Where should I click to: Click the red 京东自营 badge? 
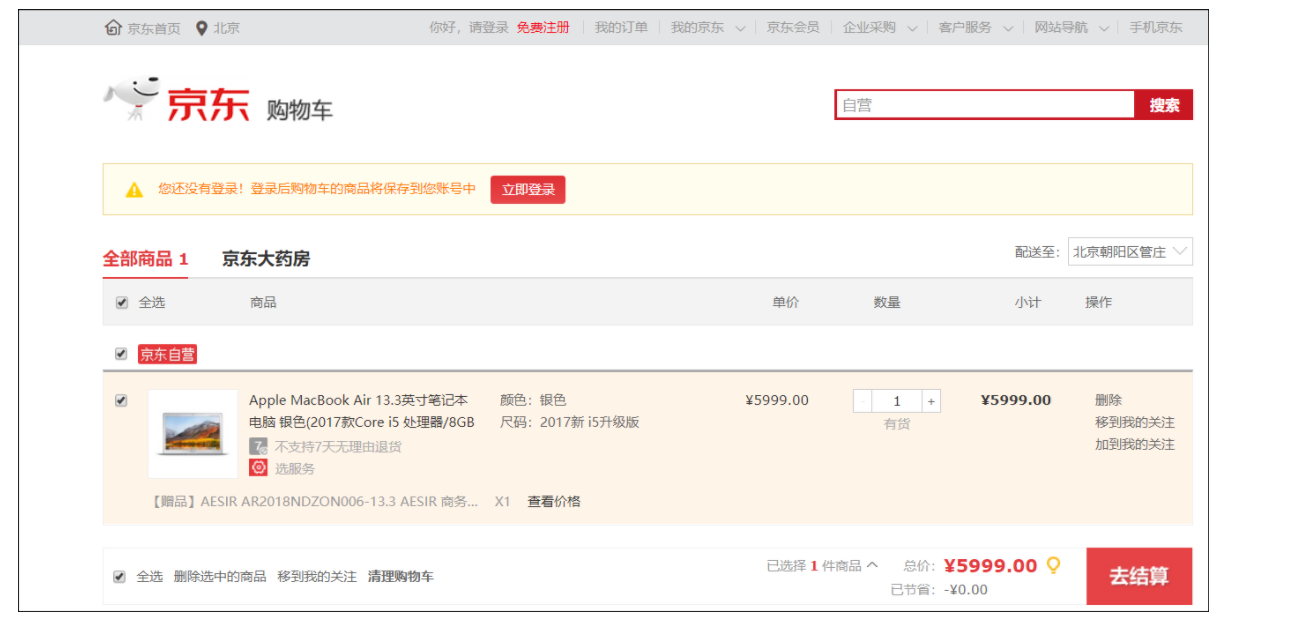coord(167,354)
